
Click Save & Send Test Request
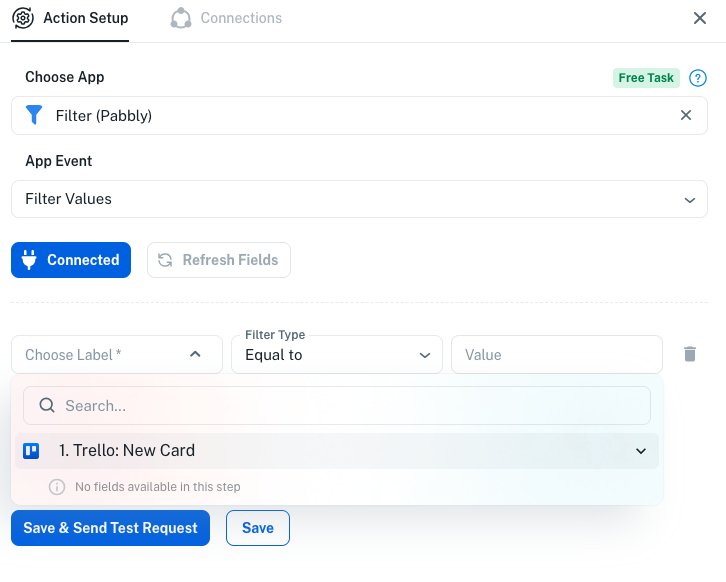point(110,528)
